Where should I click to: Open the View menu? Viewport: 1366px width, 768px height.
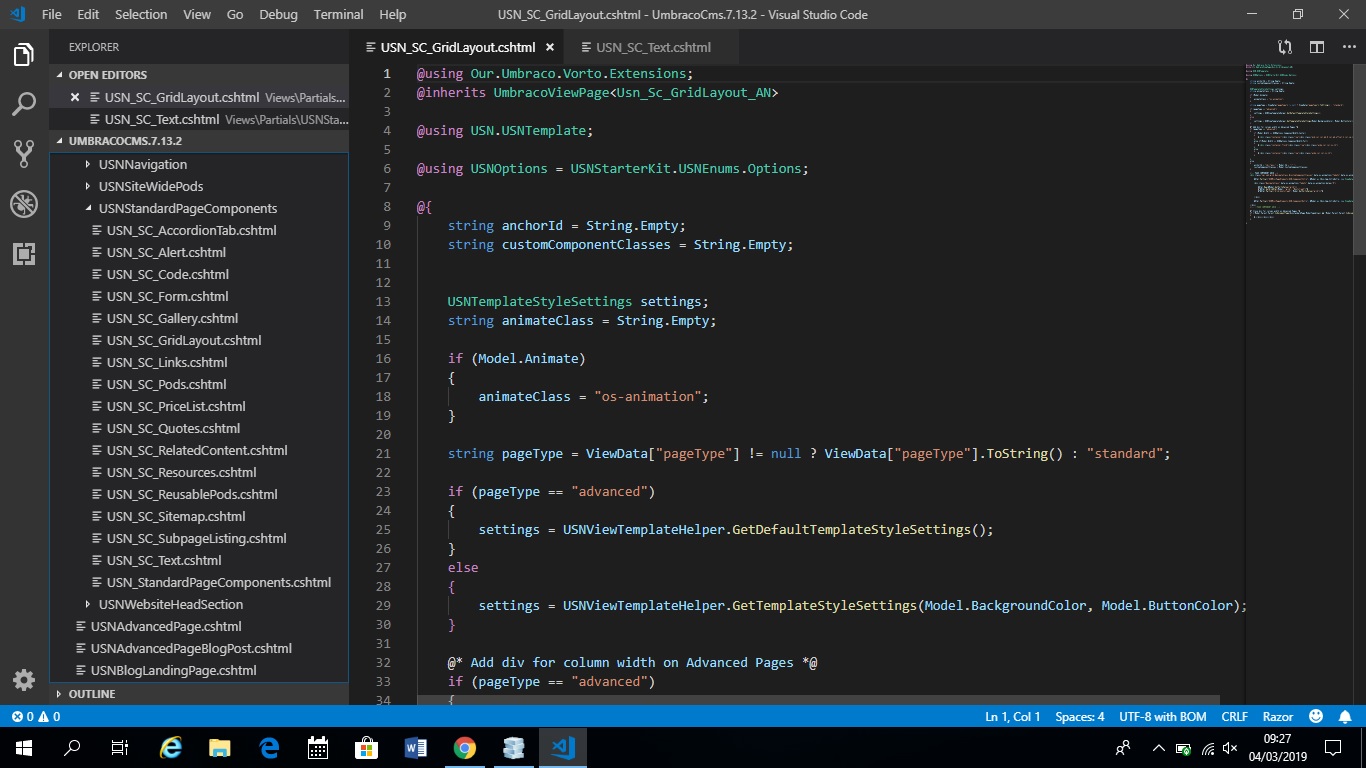197,14
